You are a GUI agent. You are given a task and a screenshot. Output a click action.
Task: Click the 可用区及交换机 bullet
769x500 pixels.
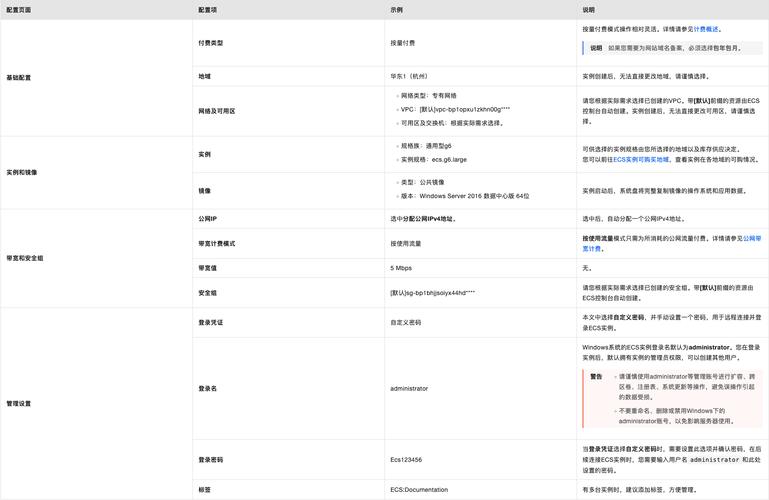(x=452, y=123)
